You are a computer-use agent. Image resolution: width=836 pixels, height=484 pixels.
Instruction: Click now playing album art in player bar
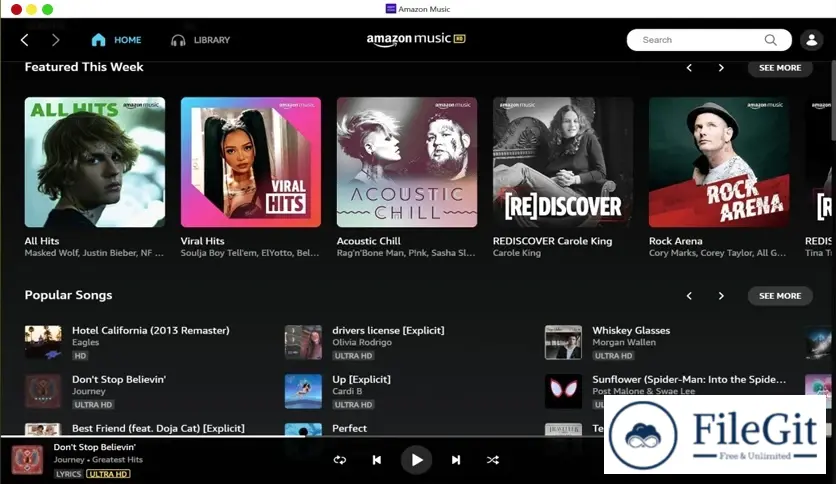(x=27, y=459)
